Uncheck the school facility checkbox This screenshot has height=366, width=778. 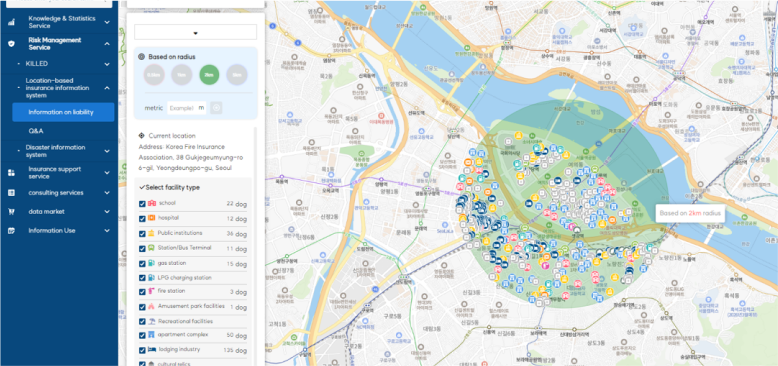click(x=142, y=204)
